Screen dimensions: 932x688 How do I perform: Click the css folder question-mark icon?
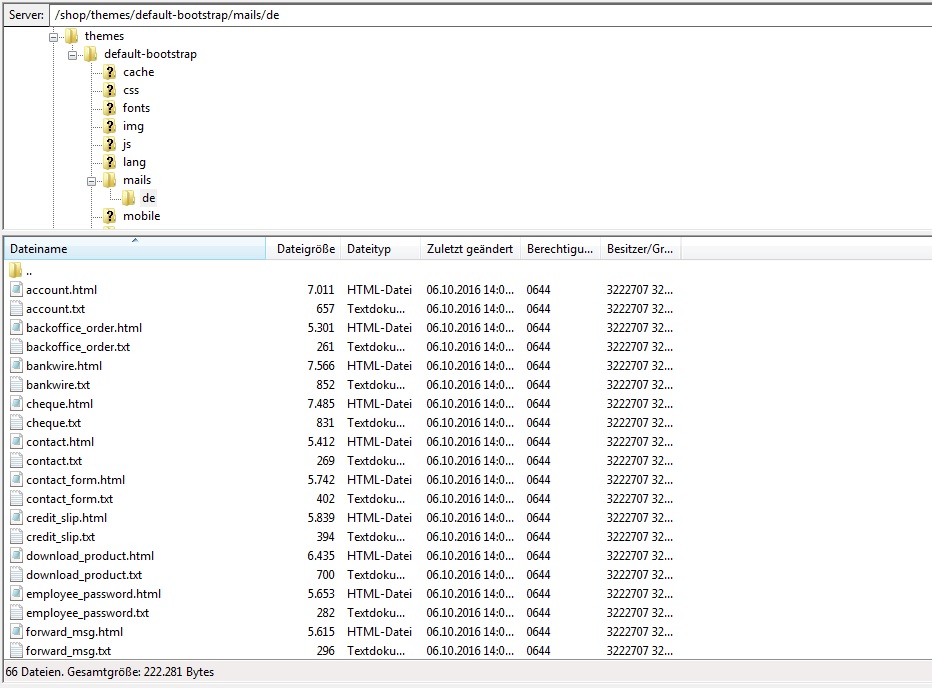pos(109,90)
